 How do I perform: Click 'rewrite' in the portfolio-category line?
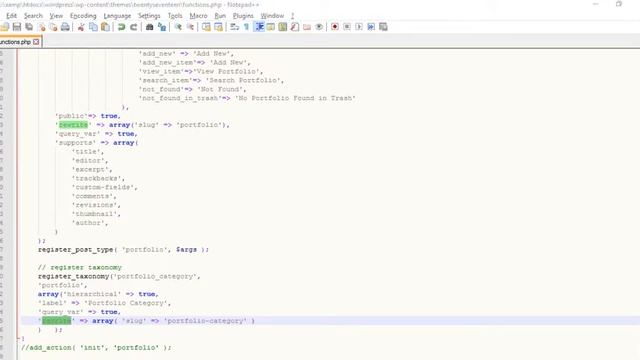coord(57,321)
